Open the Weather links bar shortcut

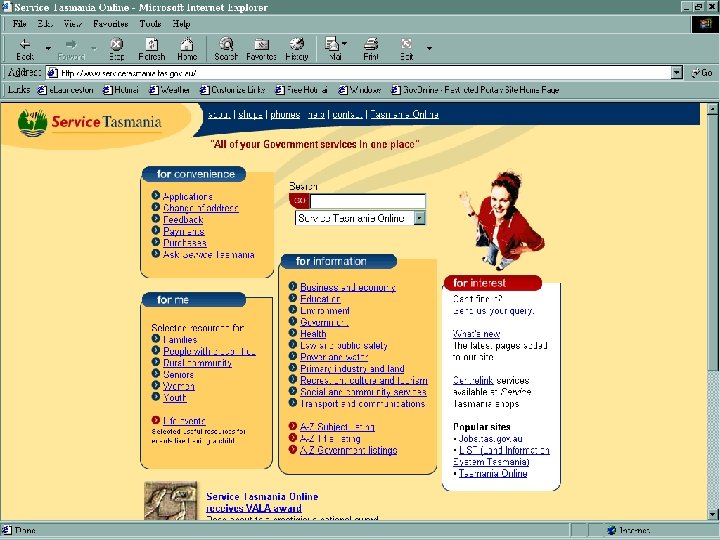169,90
